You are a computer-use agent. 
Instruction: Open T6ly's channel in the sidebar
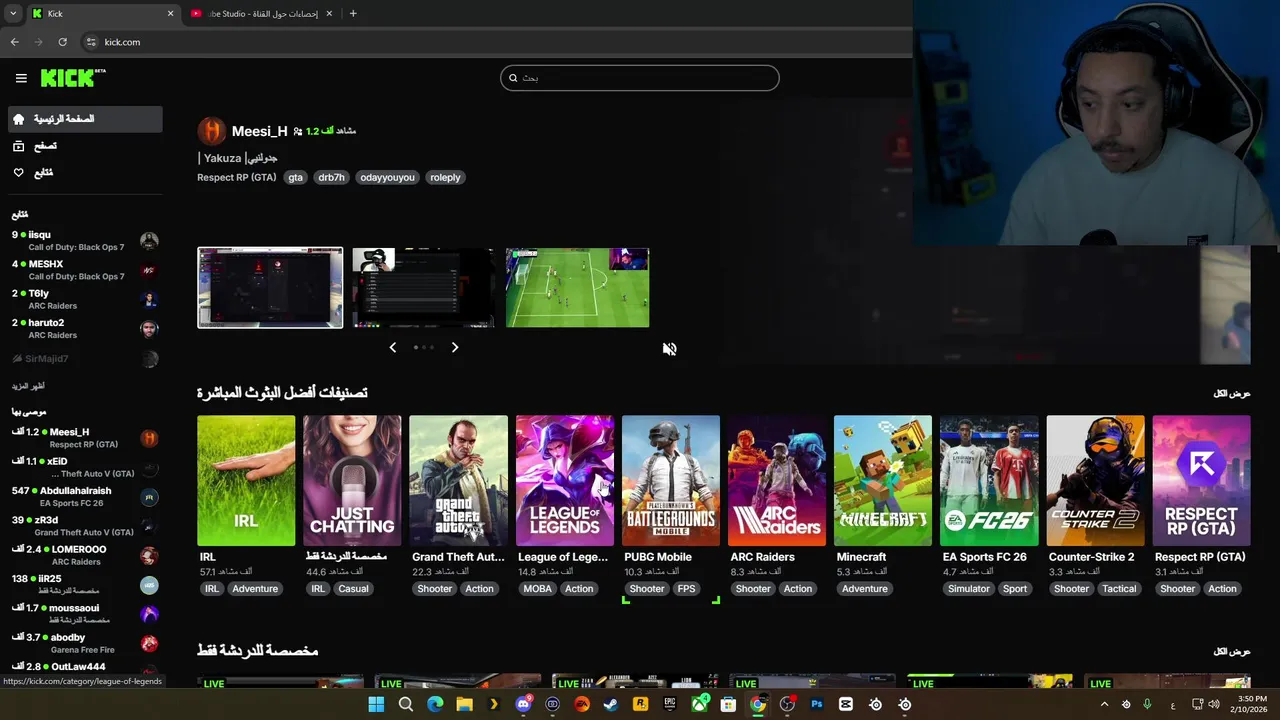click(x=85, y=300)
